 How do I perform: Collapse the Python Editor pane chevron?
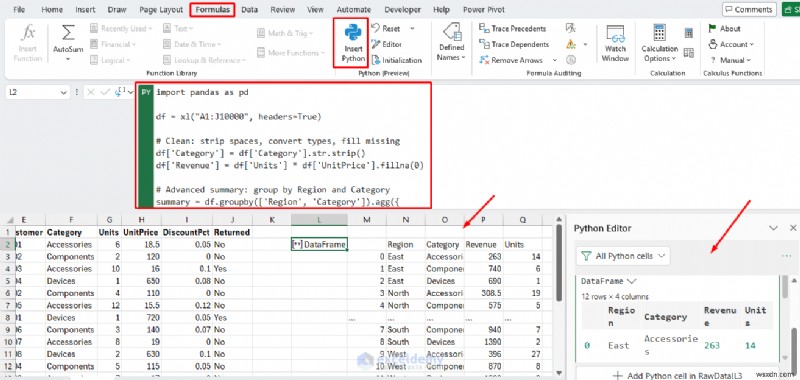(x=773, y=228)
